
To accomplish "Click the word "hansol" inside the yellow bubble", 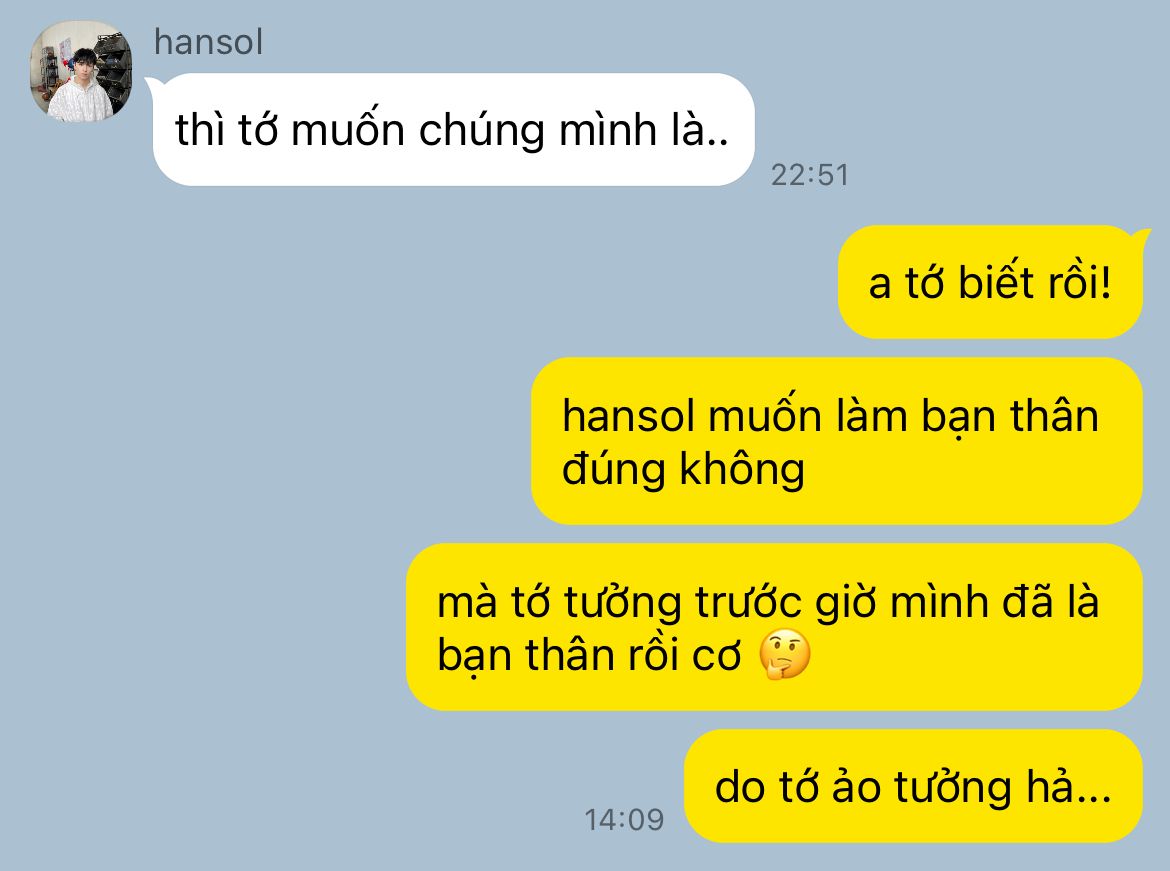I will click(x=628, y=416).
